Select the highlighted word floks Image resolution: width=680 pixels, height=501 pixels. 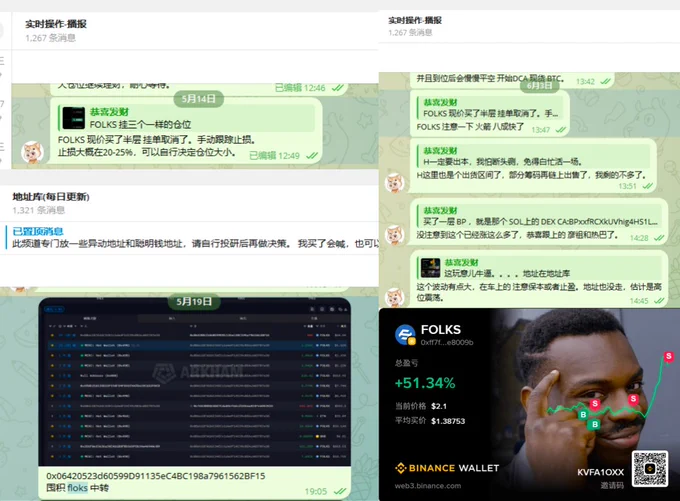pos(78,488)
